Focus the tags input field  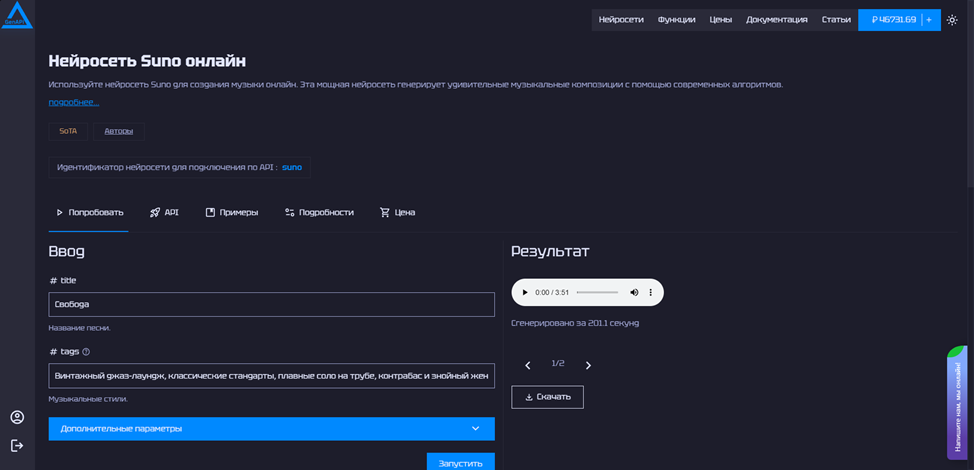point(271,376)
